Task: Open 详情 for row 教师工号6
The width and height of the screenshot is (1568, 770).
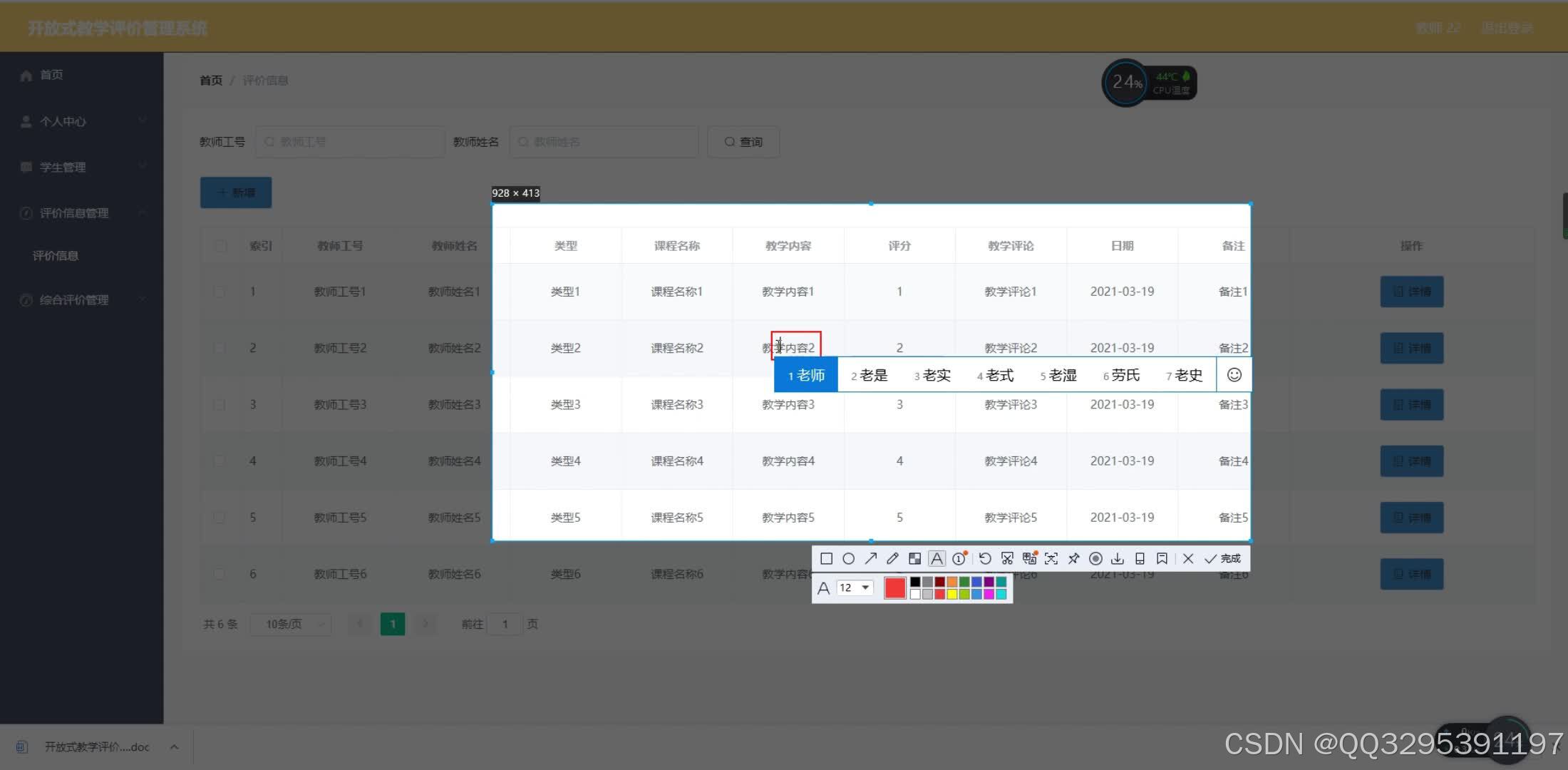Action: (x=1412, y=574)
